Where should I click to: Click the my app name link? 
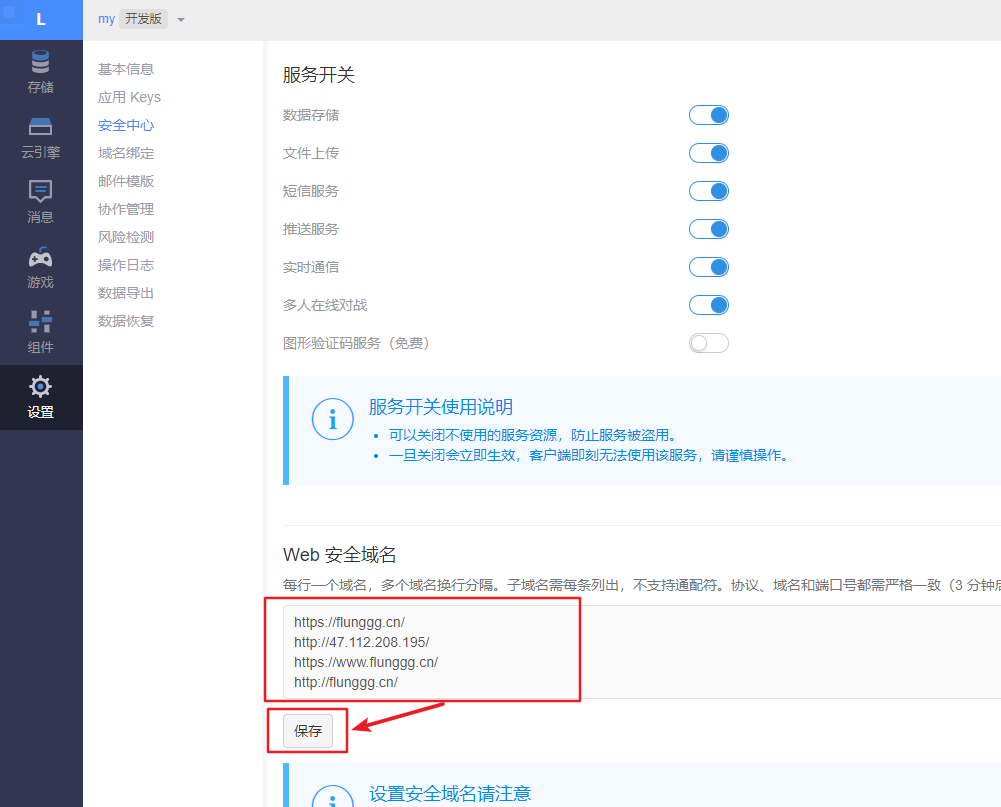(106, 19)
